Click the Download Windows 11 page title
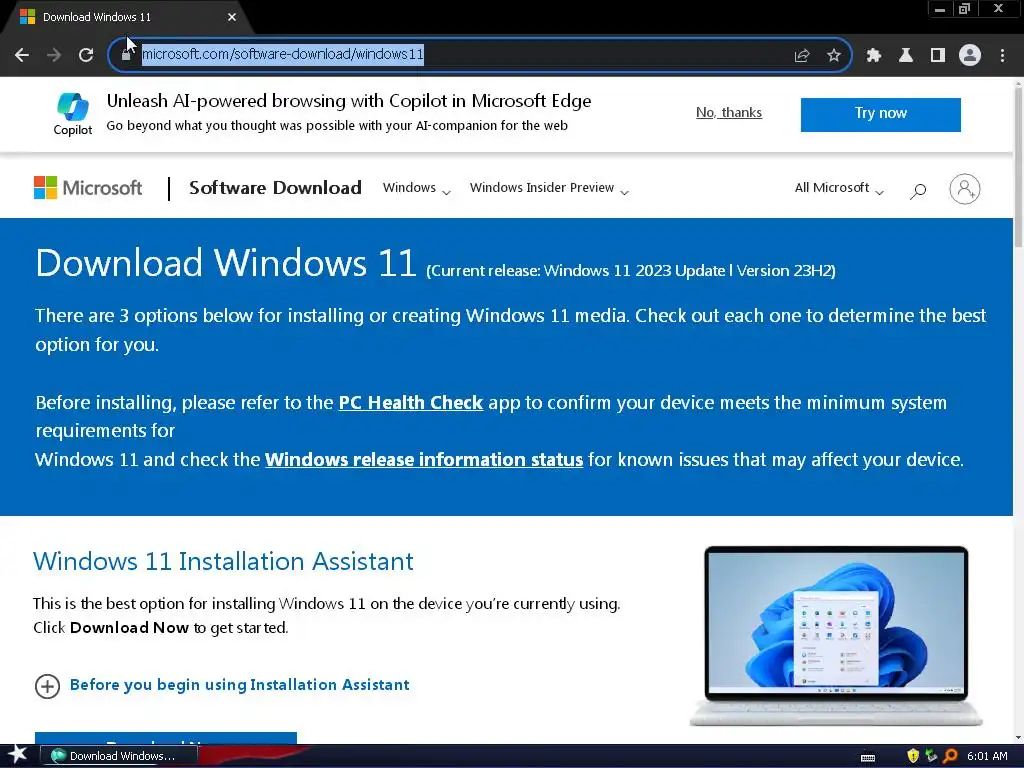The image size is (1024, 768). click(226, 263)
